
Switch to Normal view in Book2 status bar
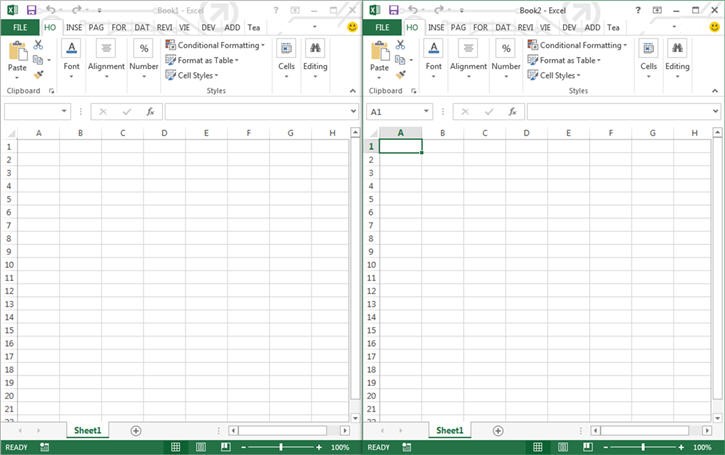[538, 447]
